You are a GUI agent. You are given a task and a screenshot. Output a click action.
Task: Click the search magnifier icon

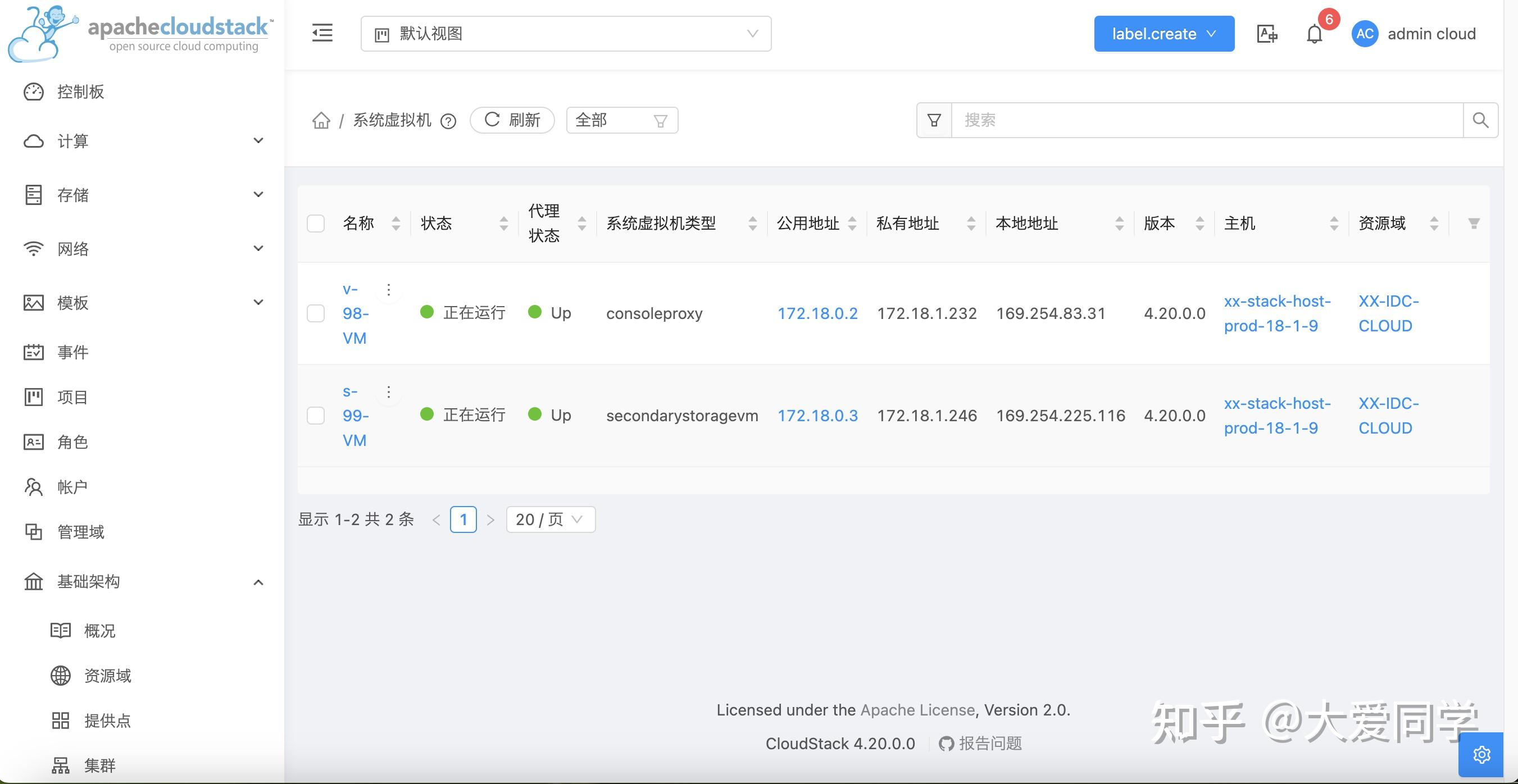(x=1481, y=120)
